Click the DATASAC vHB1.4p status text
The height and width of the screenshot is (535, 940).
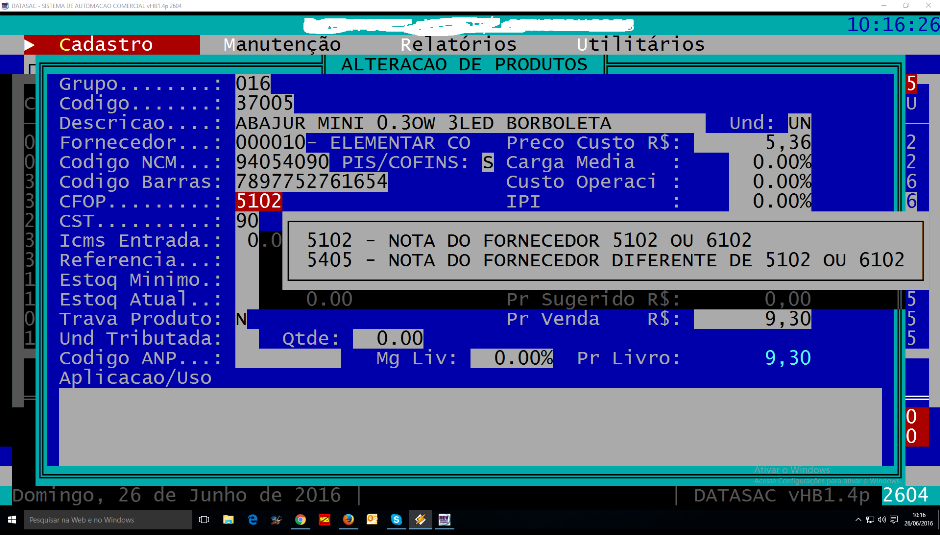pyautogui.click(x=782, y=495)
